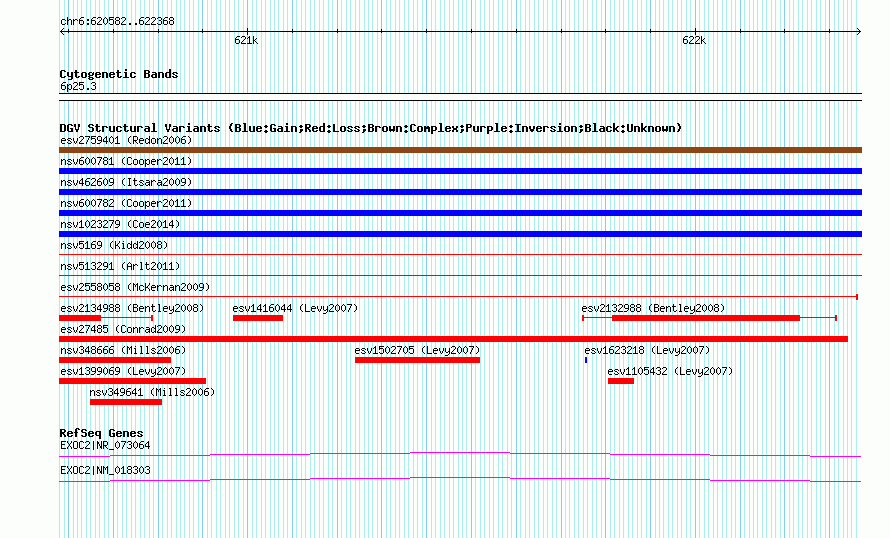Click the esv2759401 (Redon2006) label

(x=126, y=140)
